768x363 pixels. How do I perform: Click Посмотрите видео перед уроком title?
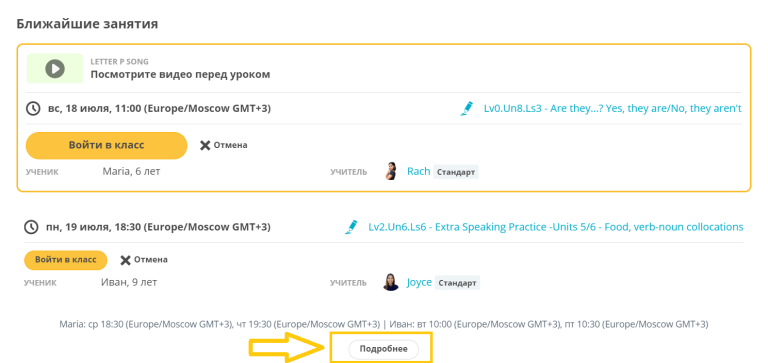180,75
